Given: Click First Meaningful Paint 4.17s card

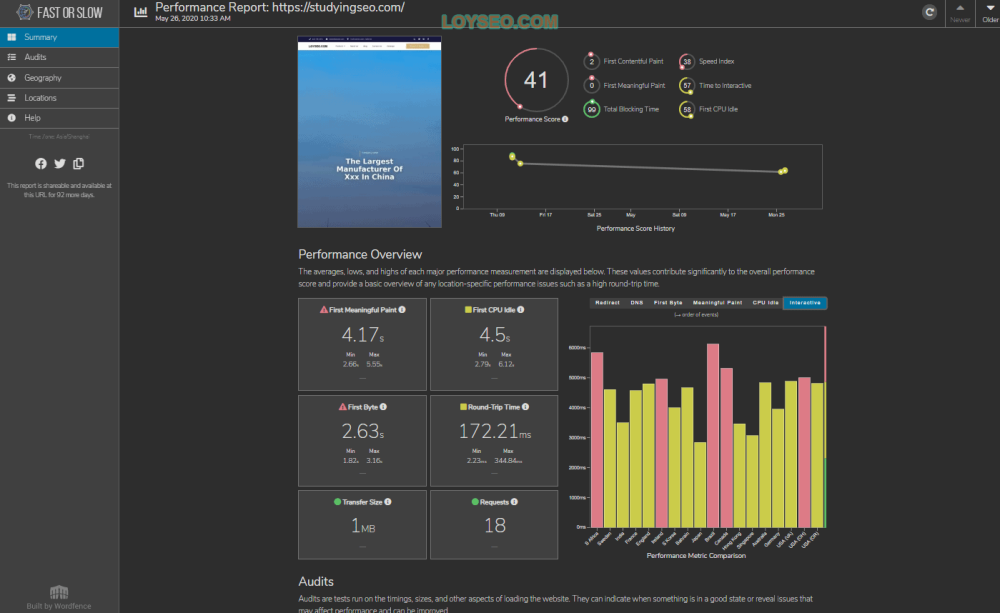Looking at the screenshot, I should [x=362, y=344].
